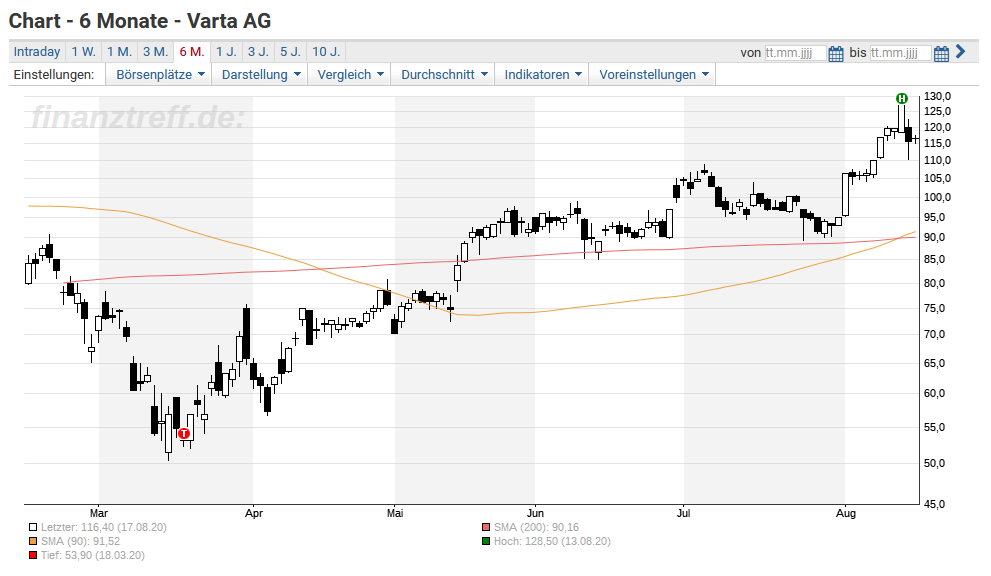
Task: Open the Indikatoren dropdown
Action: click(543, 75)
